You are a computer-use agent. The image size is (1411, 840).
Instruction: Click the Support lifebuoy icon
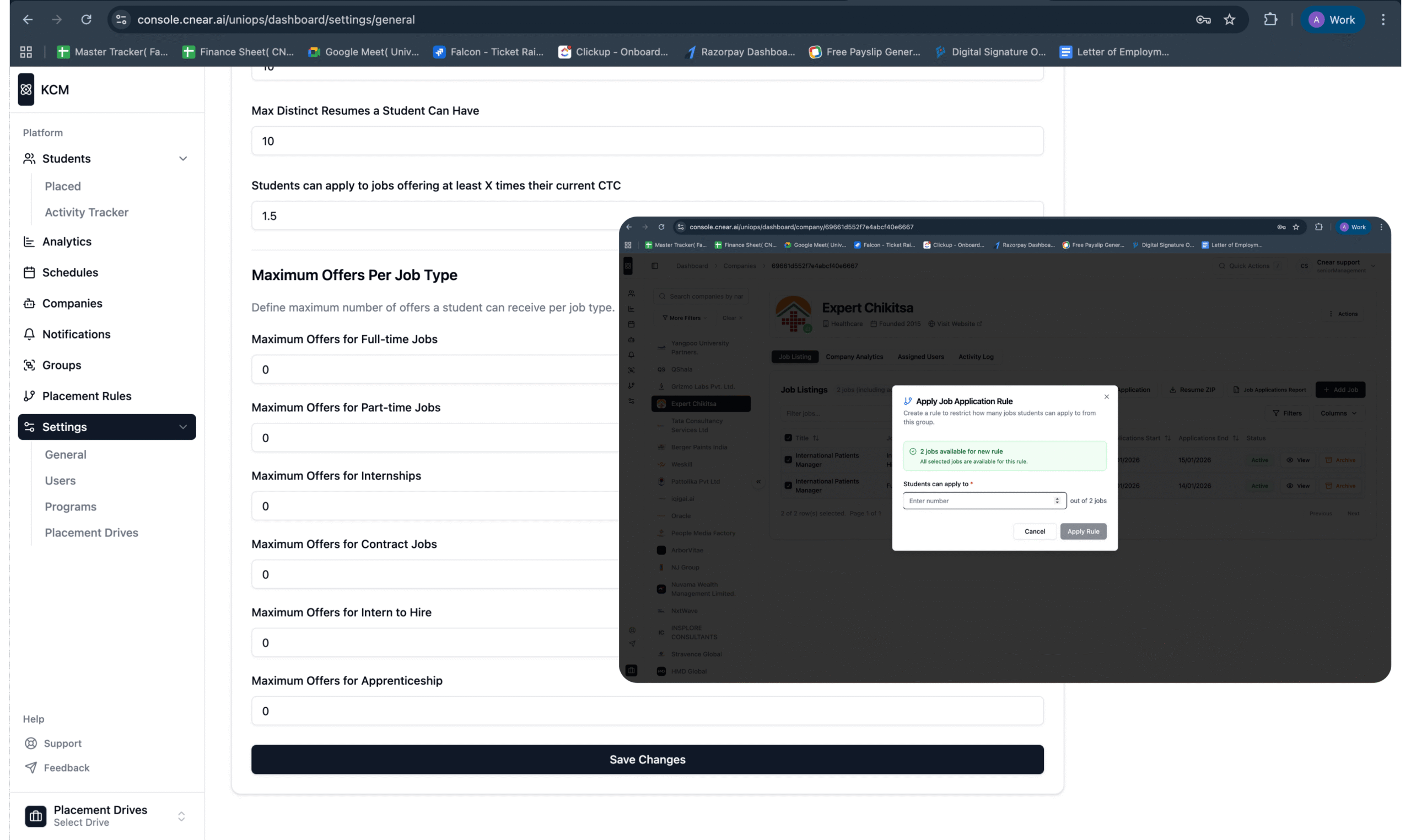[31, 743]
